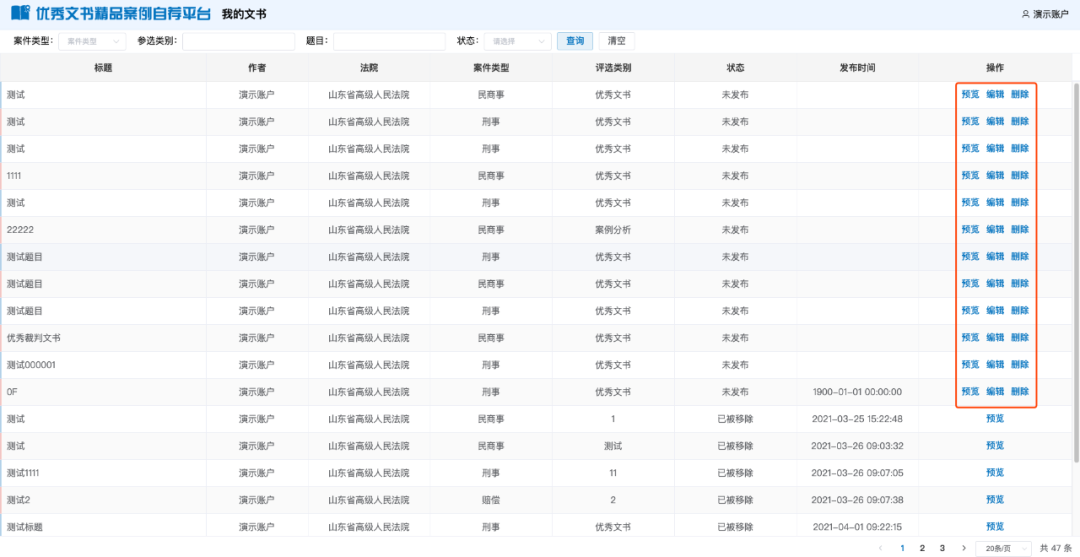Focus the 参选类别 input field

point(238,41)
